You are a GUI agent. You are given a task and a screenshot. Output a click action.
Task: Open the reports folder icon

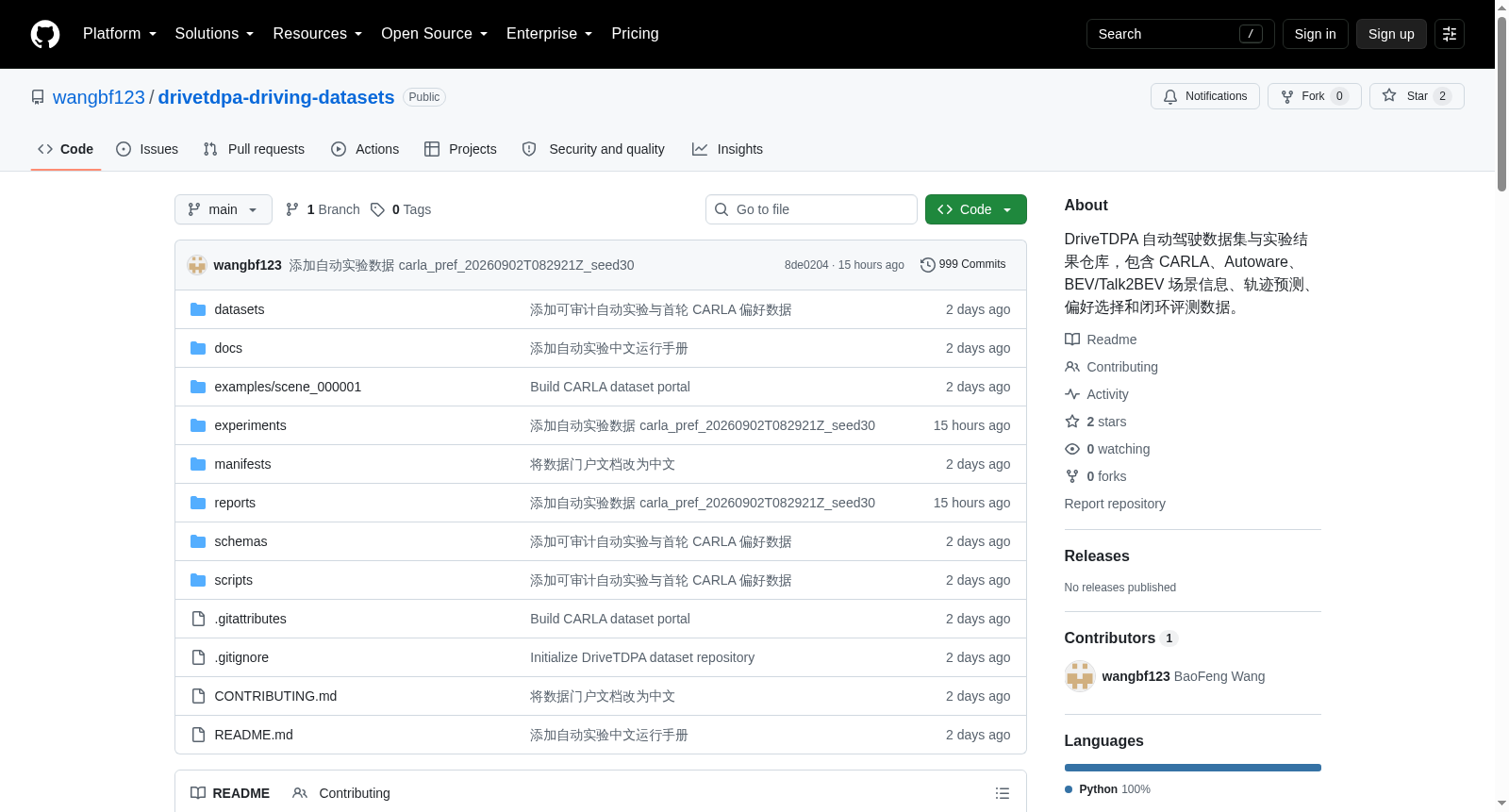(x=198, y=503)
